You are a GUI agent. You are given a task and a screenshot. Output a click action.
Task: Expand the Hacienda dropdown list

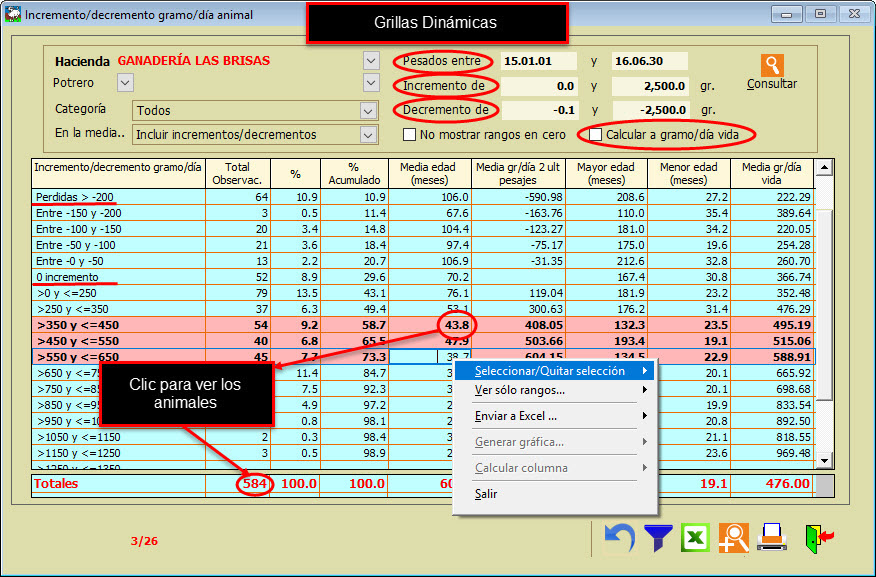371,61
